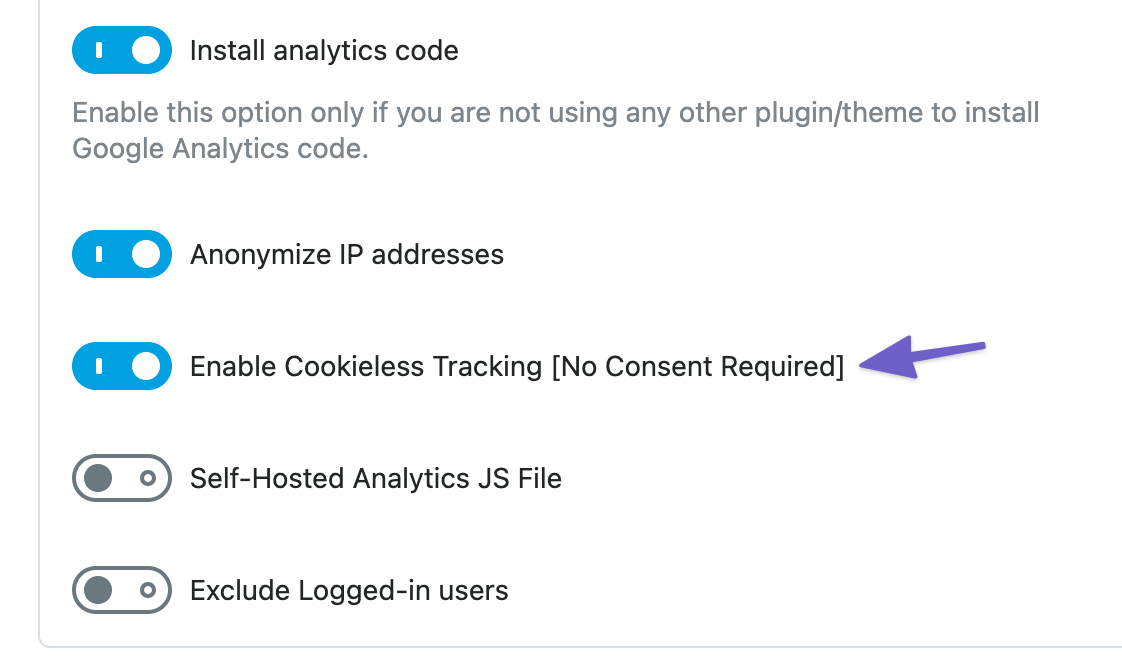Click "Enable Cookieless Tracking [No Consent Required]" text
The width and height of the screenshot is (1122, 664).
click(x=517, y=366)
